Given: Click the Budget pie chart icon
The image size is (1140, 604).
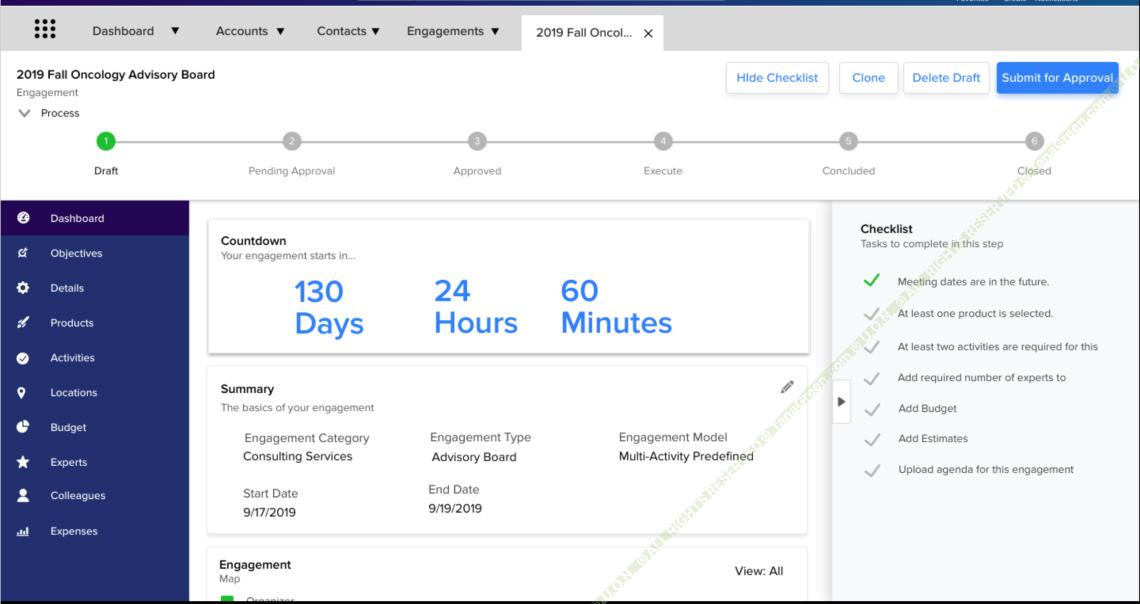Looking at the screenshot, I should [23, 427].
